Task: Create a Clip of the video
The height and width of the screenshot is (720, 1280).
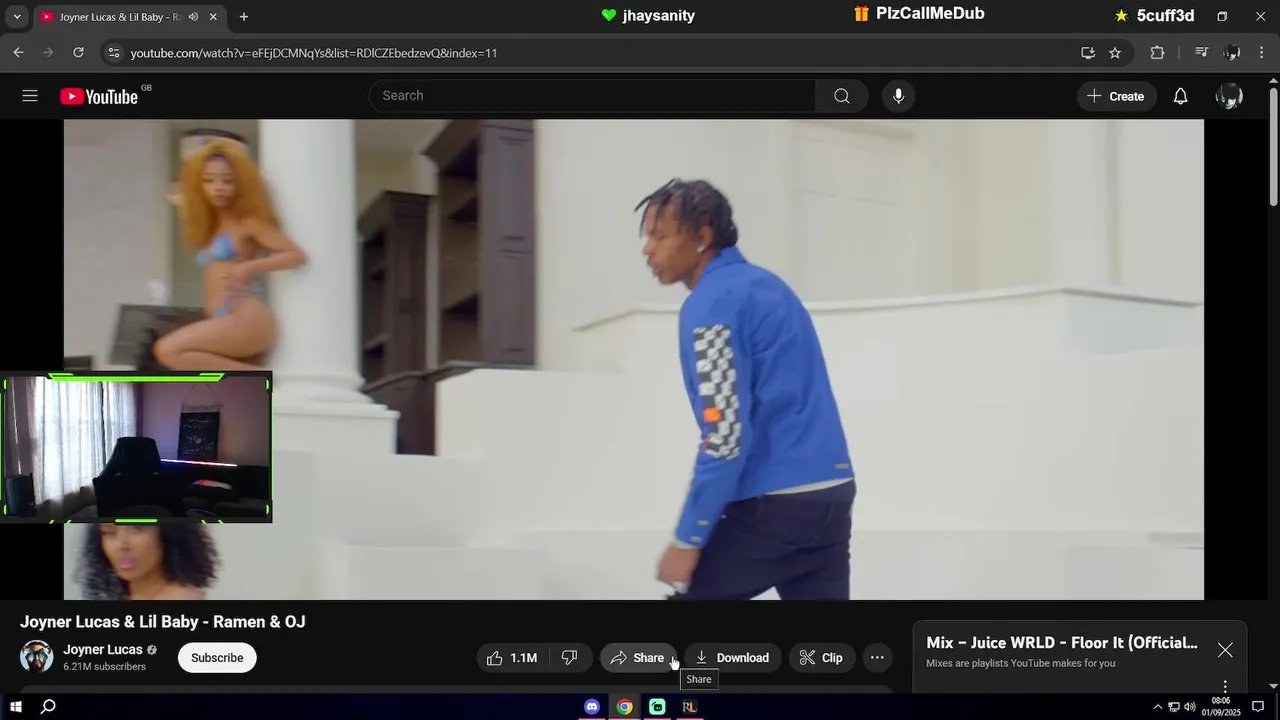Action: 821,657
